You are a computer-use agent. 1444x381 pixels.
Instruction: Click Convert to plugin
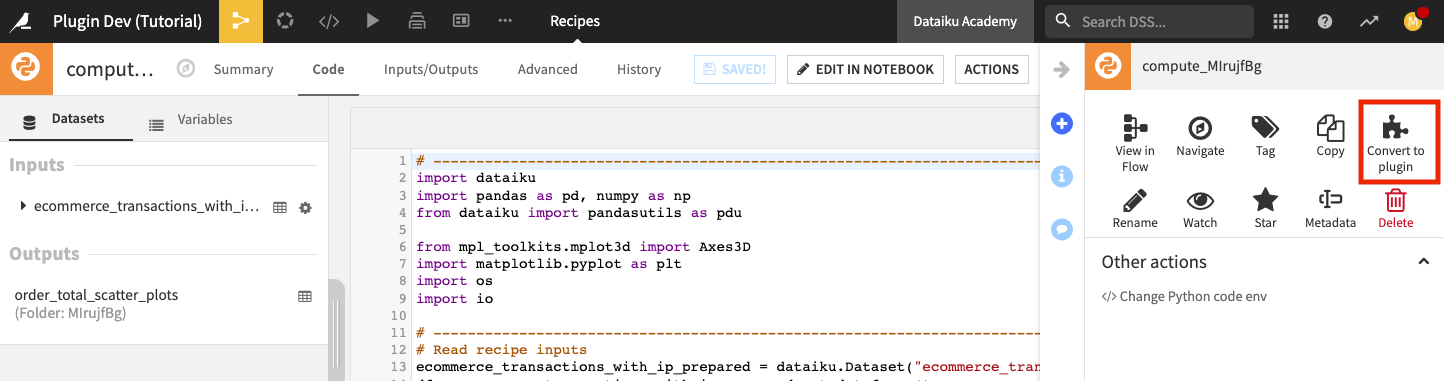tap(1395, 143)
